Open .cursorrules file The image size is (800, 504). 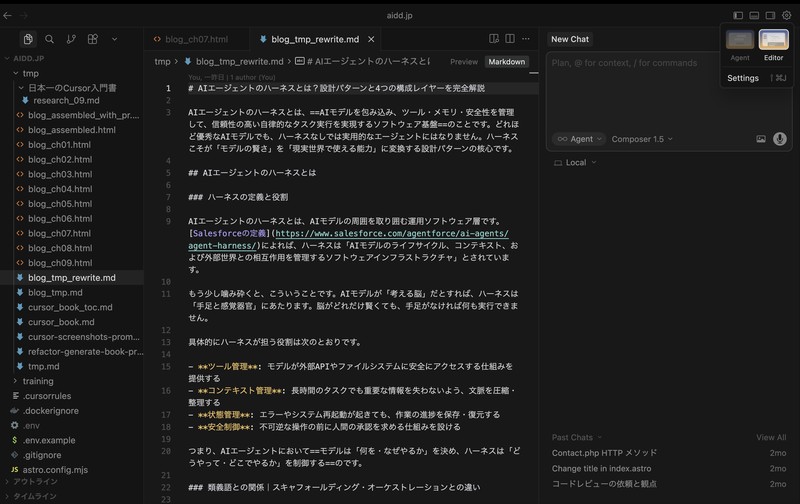coord(46,396)
